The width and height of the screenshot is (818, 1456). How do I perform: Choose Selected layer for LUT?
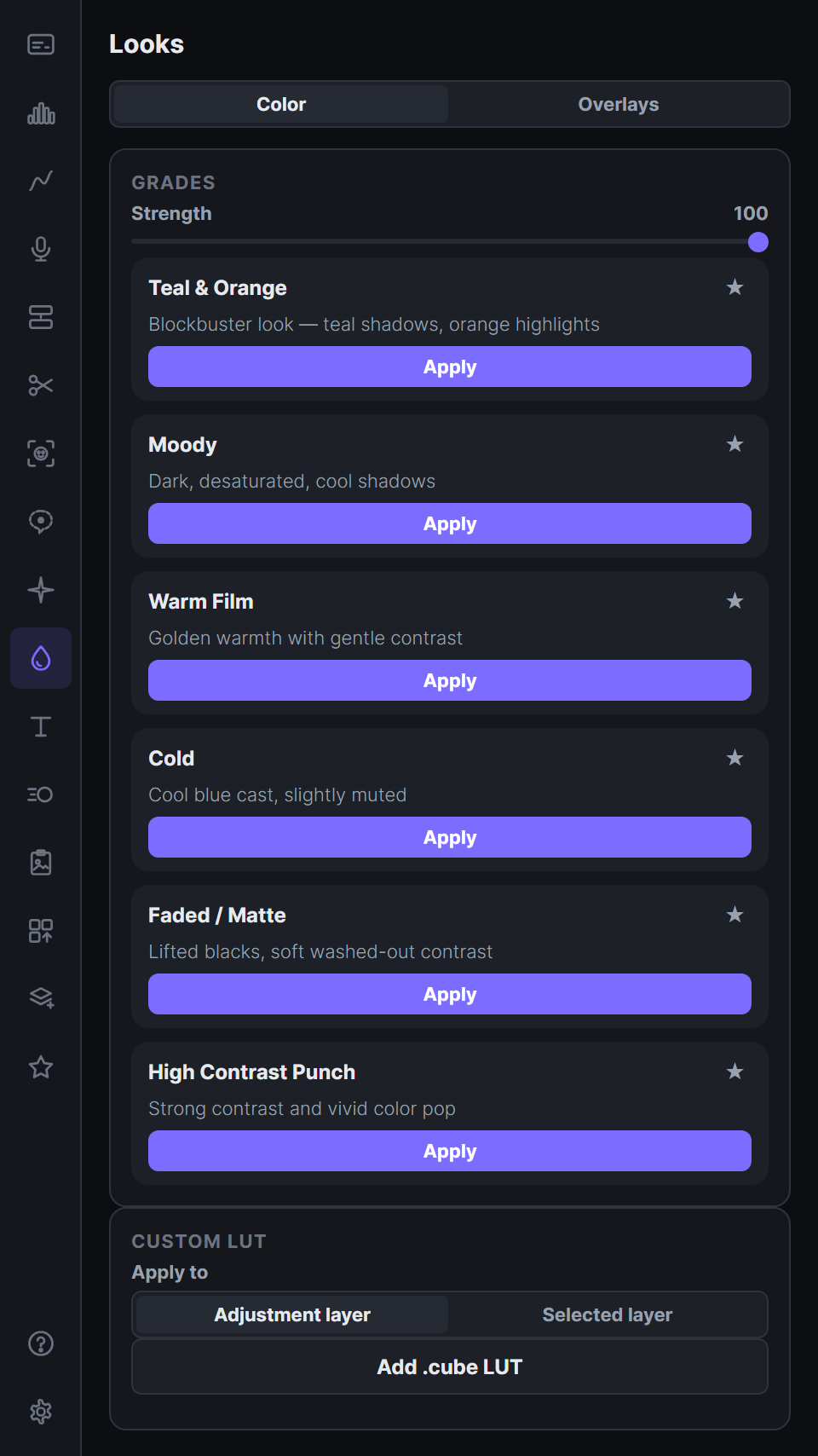(608, 1314)
